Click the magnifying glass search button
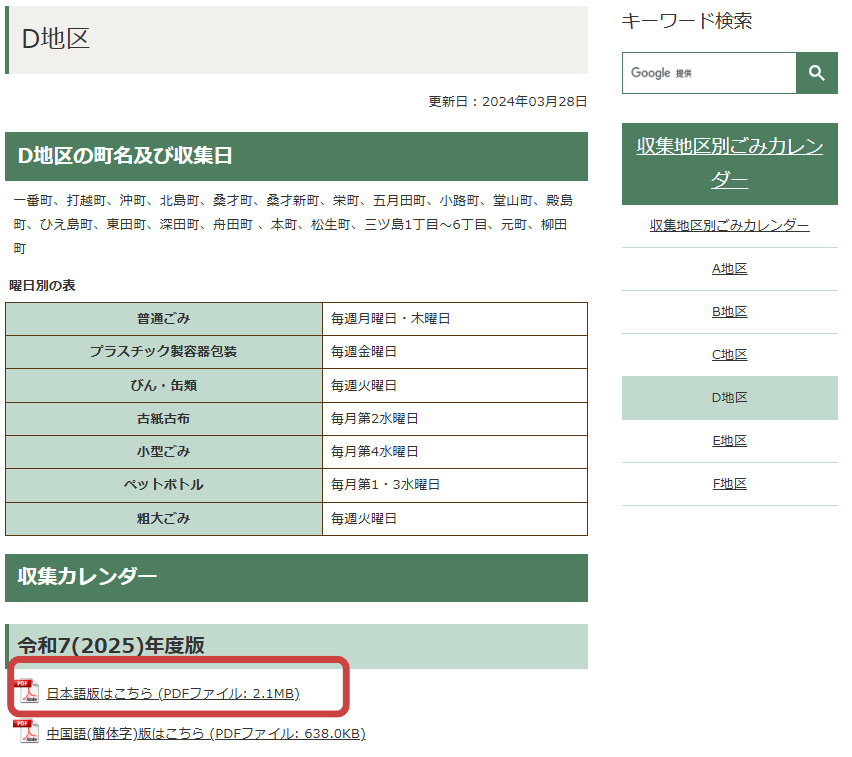The width and height of the screenshot is (852, 757). point(816,73)
